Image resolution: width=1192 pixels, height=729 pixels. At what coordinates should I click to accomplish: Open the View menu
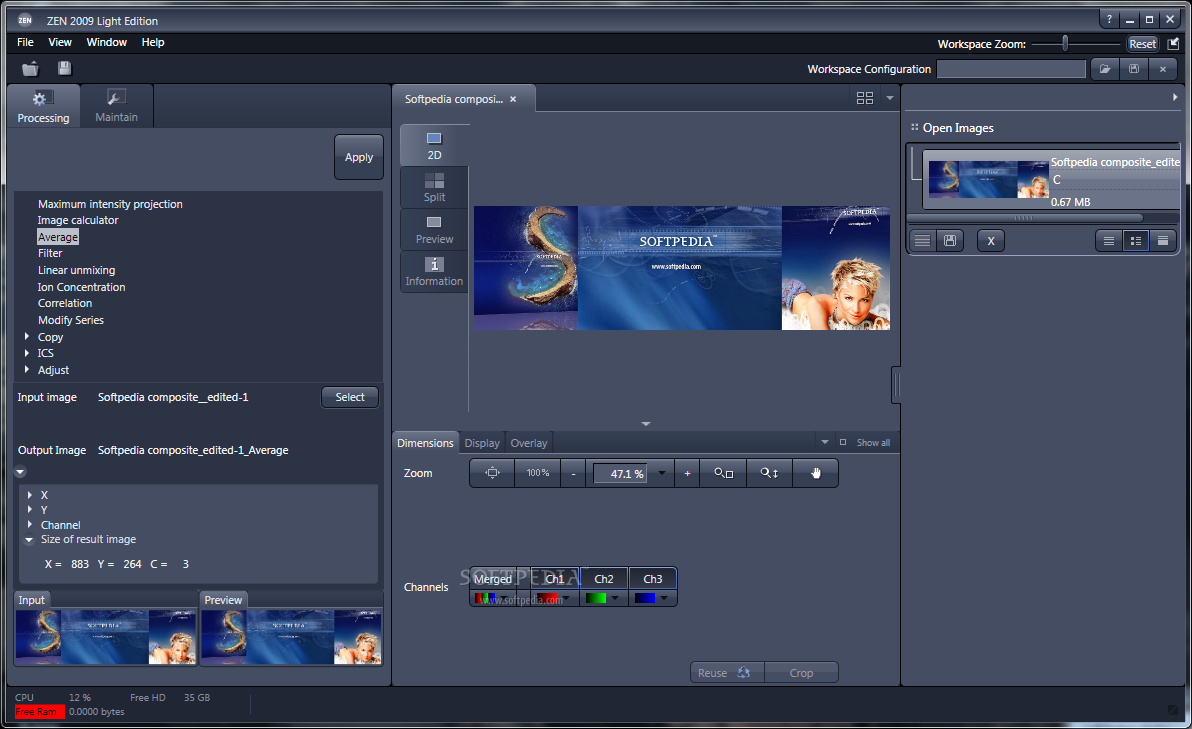pyautogui.click(x=60, y=43)
